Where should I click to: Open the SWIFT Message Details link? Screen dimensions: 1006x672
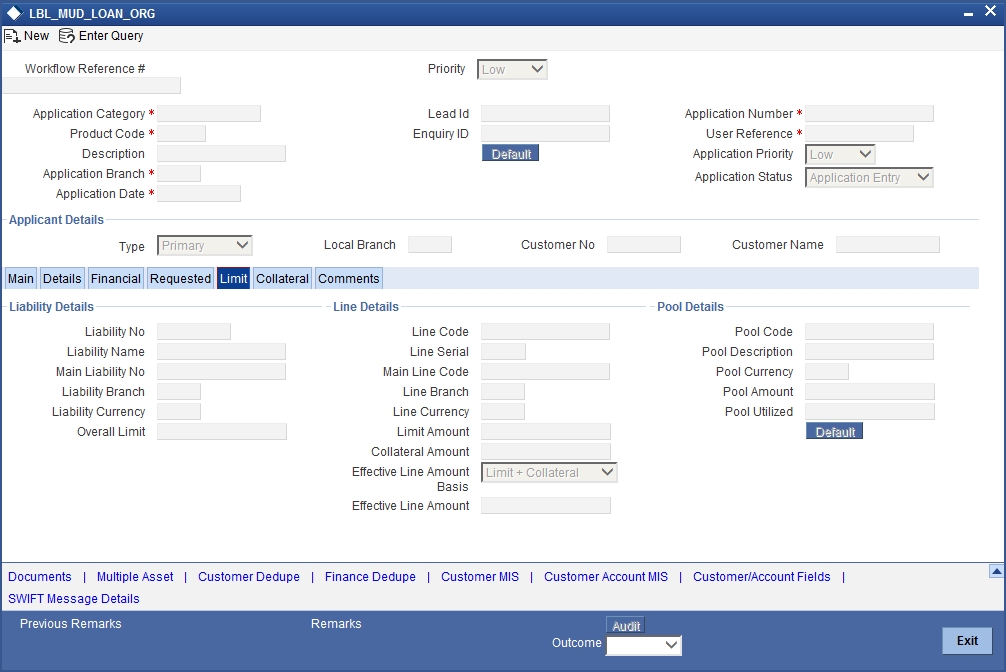coord(74,598)
